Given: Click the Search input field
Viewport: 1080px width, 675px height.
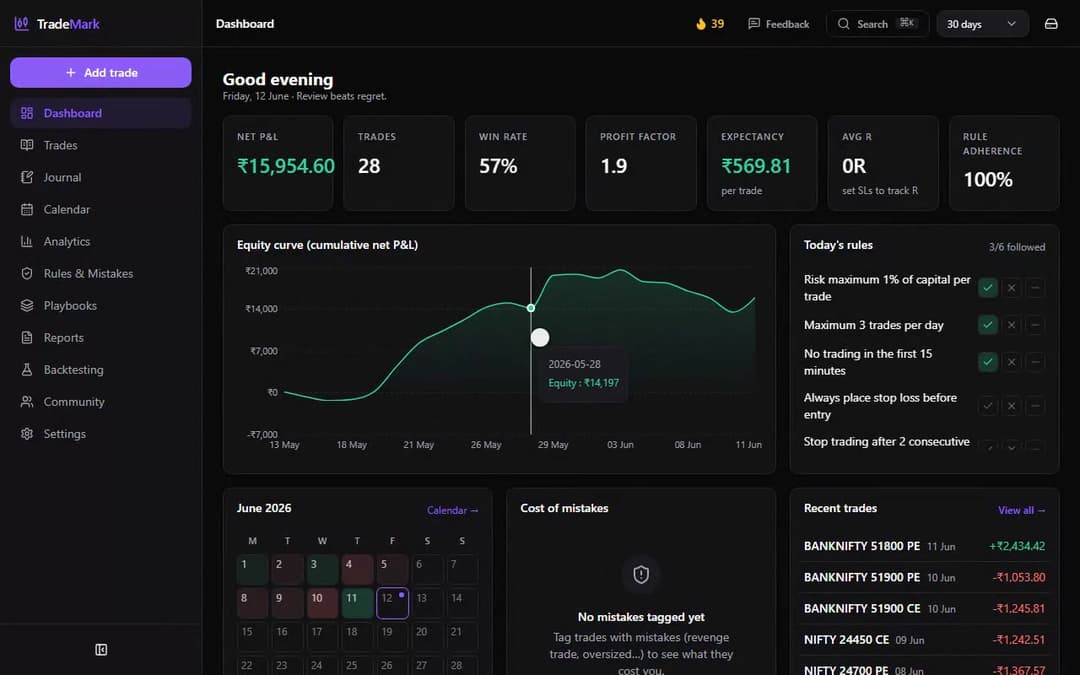Looking at the screenshot, I should tap(878, 24).
